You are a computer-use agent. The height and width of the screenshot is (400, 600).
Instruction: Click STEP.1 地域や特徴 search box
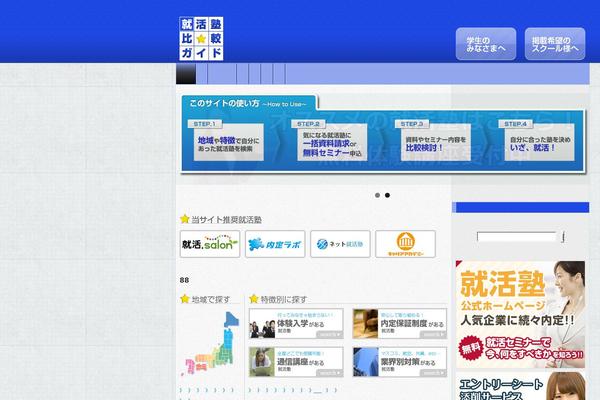click(229, 142)
